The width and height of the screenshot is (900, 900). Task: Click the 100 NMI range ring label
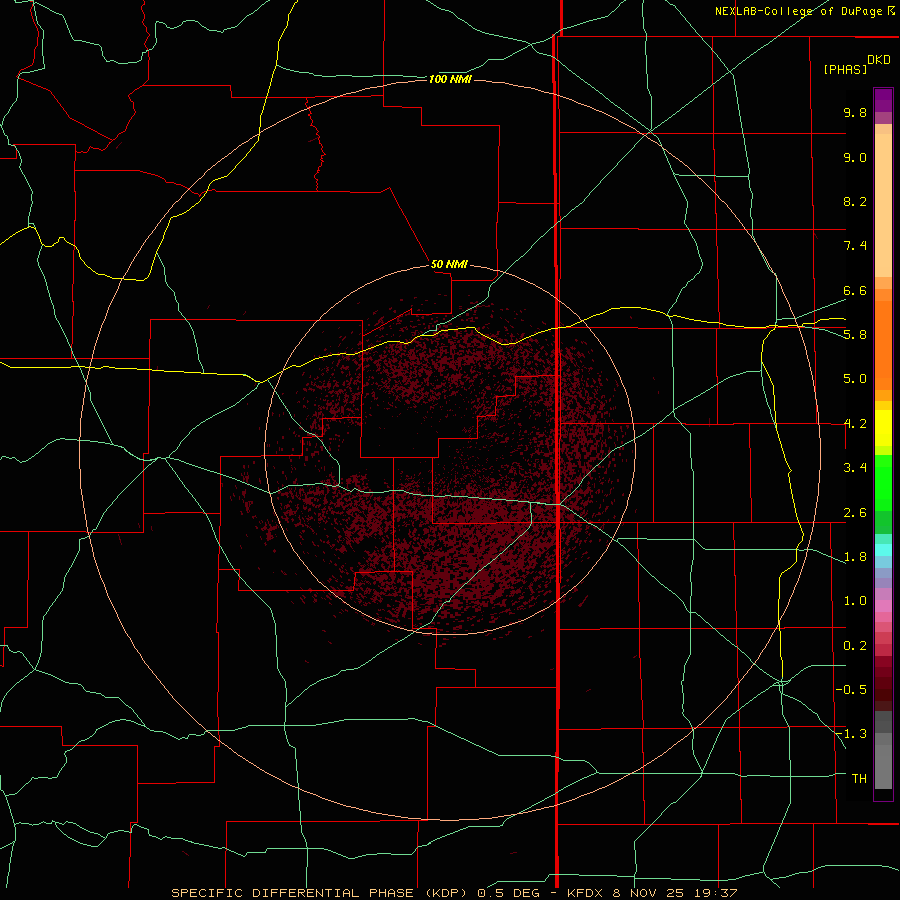pos(450,79)
